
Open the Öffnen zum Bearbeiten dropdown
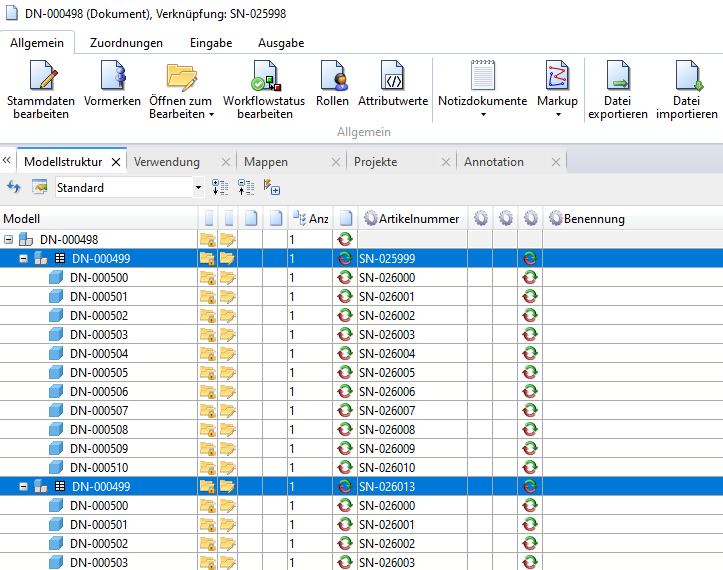pyautogui.click(x=181, y=114)
